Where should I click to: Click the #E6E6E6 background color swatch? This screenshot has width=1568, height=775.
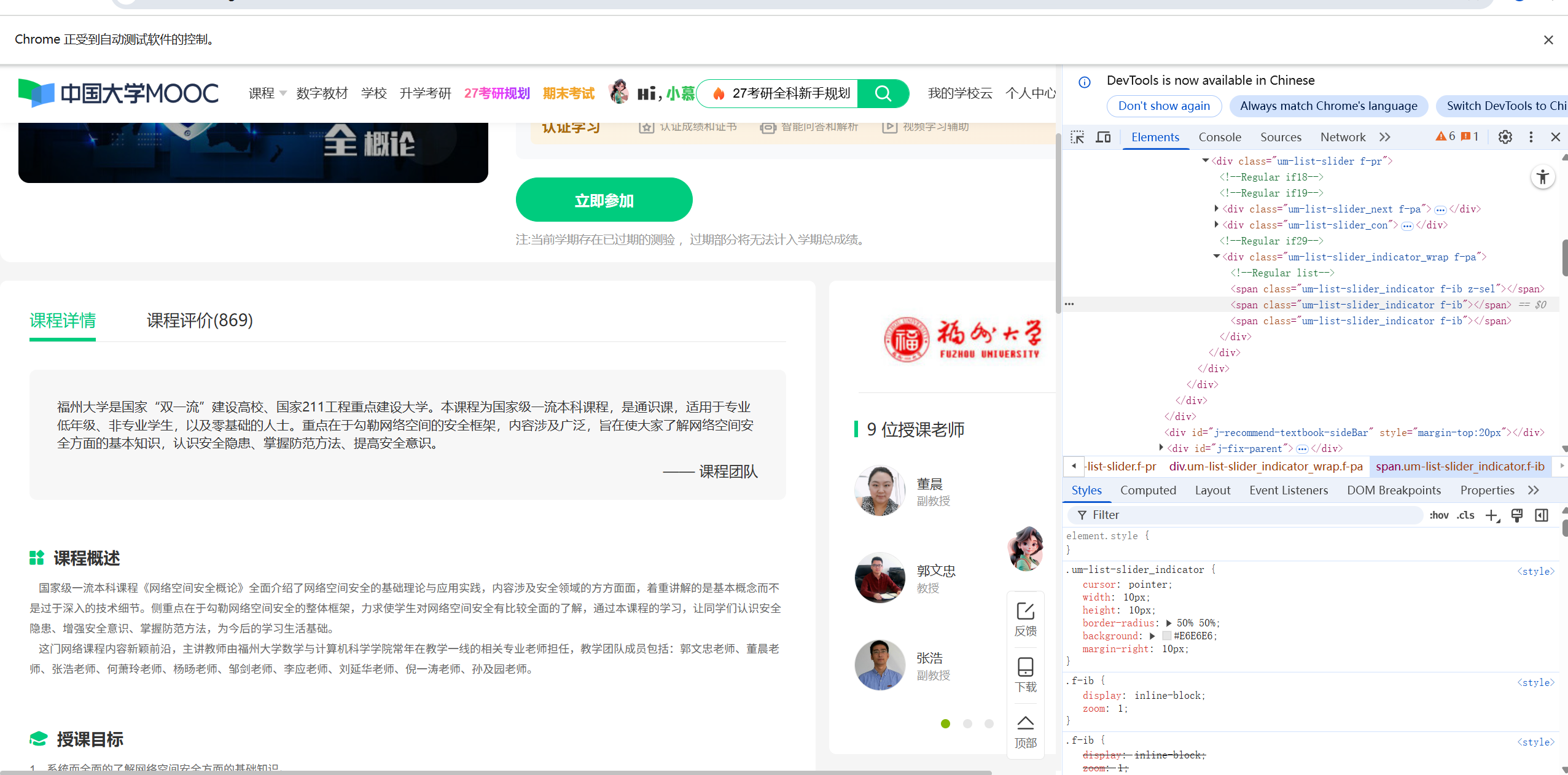[1168, 636]
